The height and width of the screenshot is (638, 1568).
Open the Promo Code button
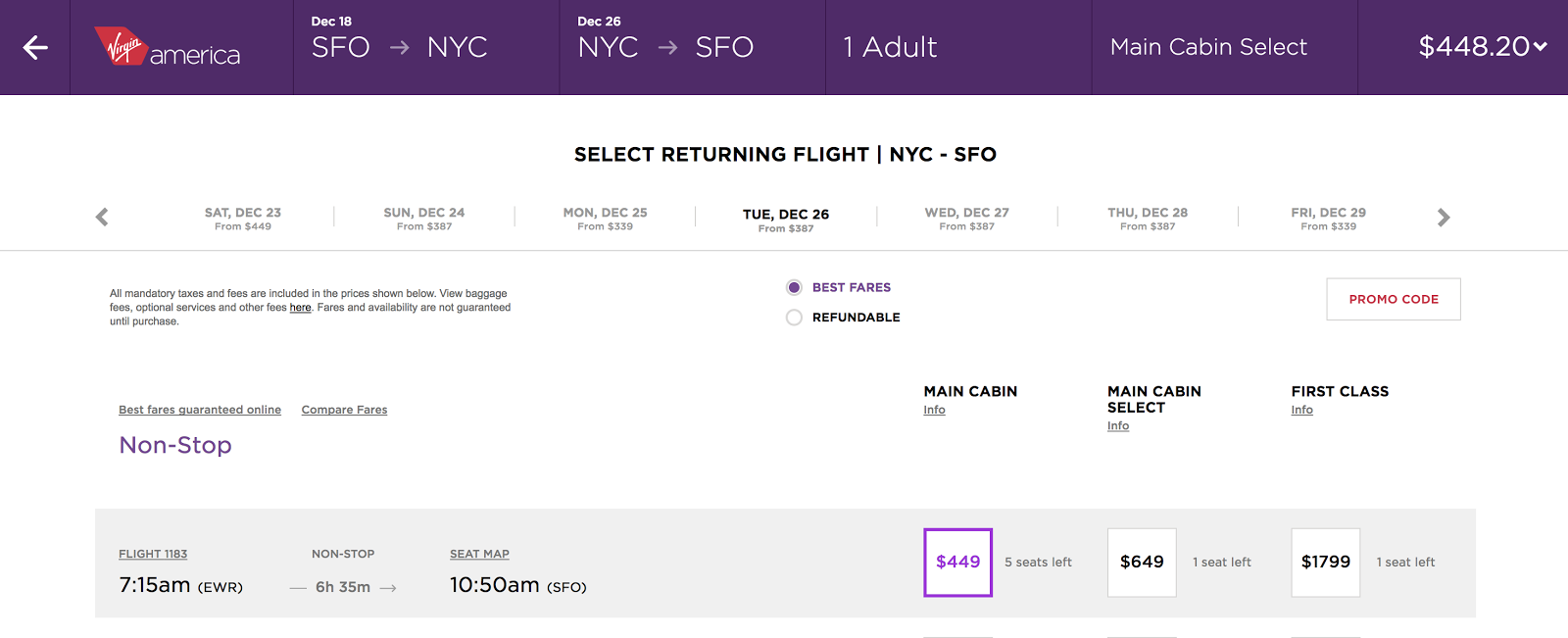(x=1393, y=299)
